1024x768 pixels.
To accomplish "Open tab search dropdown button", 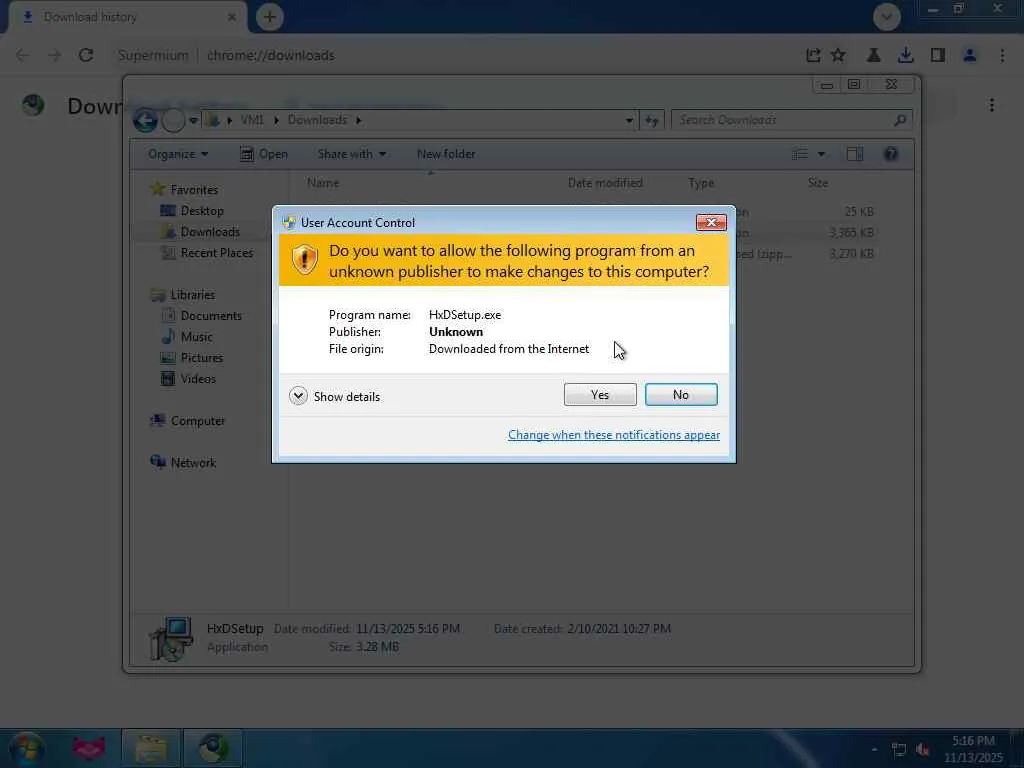I will point(886,17).
